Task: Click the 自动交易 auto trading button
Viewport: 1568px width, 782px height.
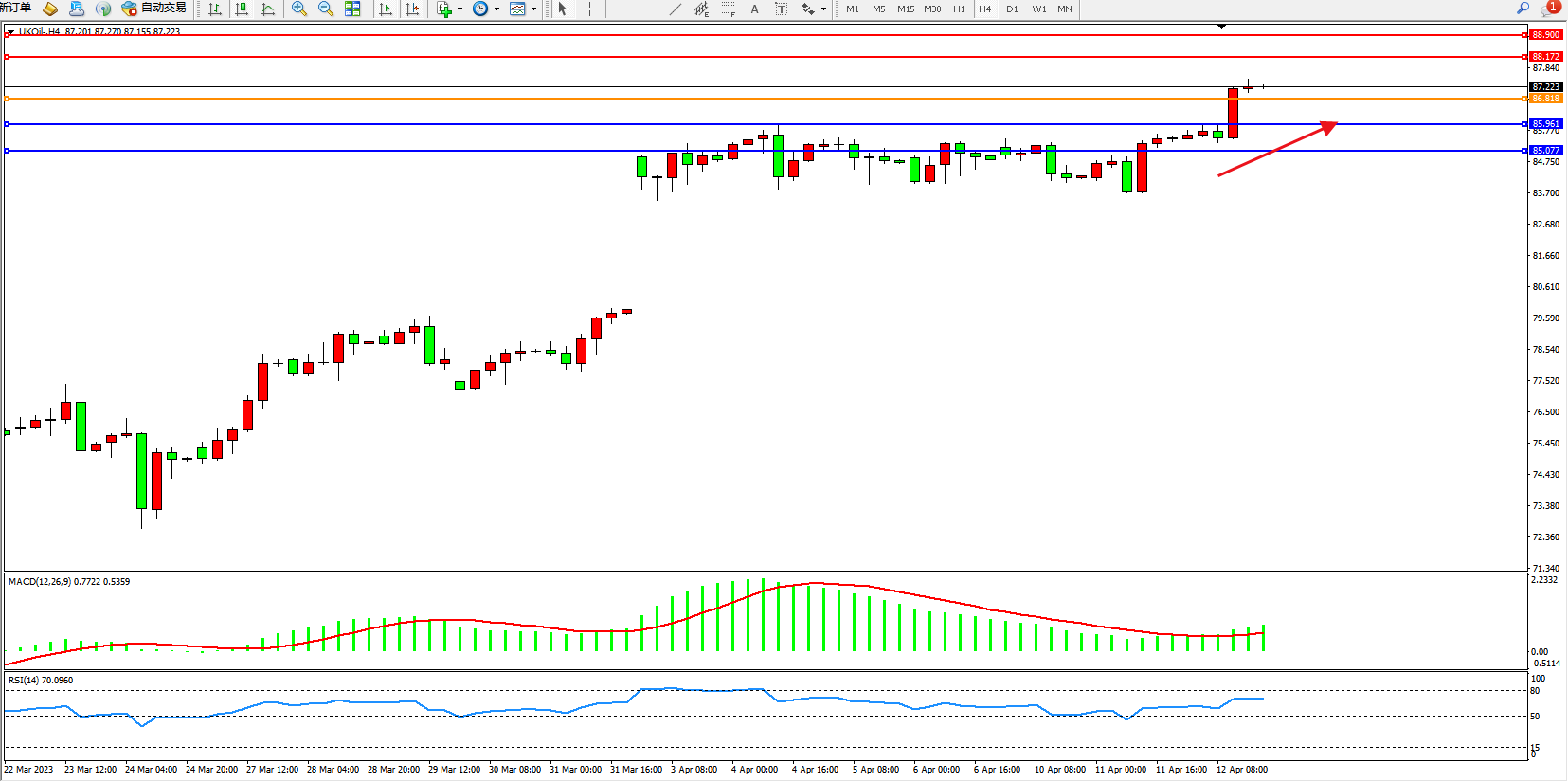Action: (x=153, y=9)
